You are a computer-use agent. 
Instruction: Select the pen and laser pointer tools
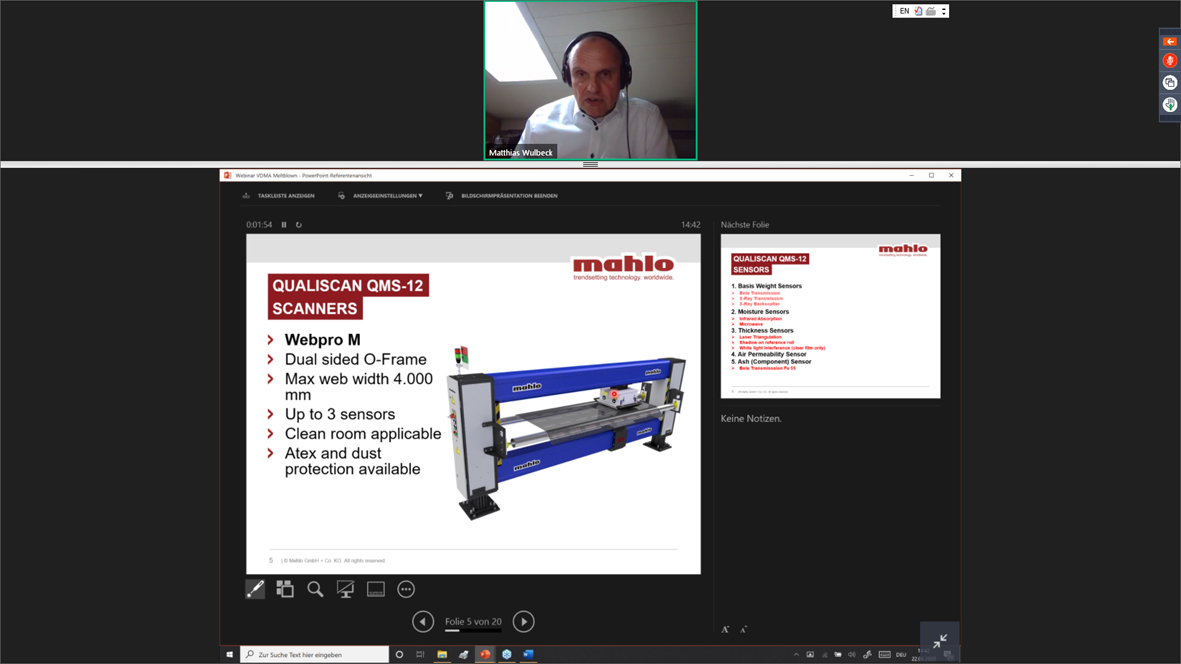point(255,589)
